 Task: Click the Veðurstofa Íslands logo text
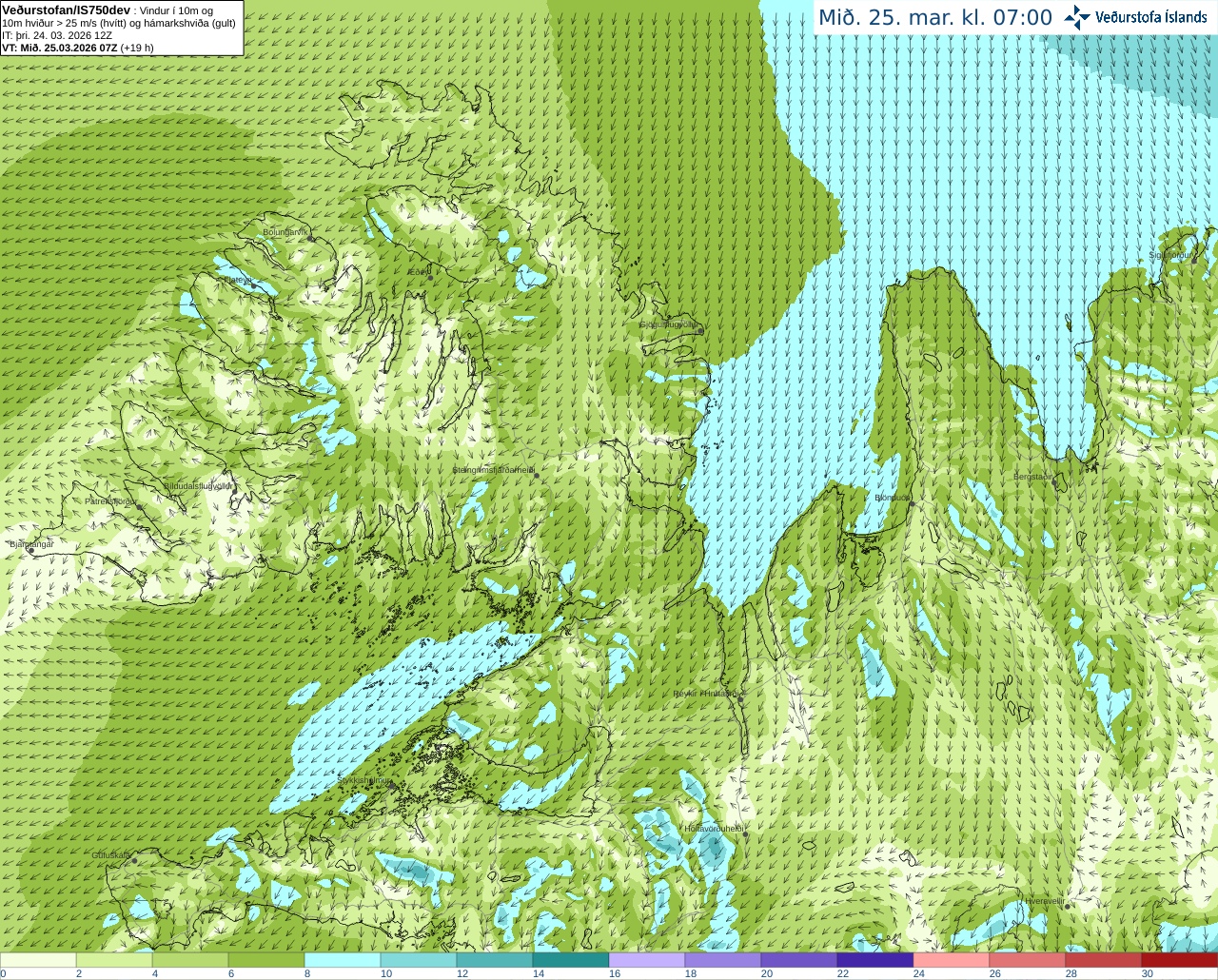[1151, 17]
